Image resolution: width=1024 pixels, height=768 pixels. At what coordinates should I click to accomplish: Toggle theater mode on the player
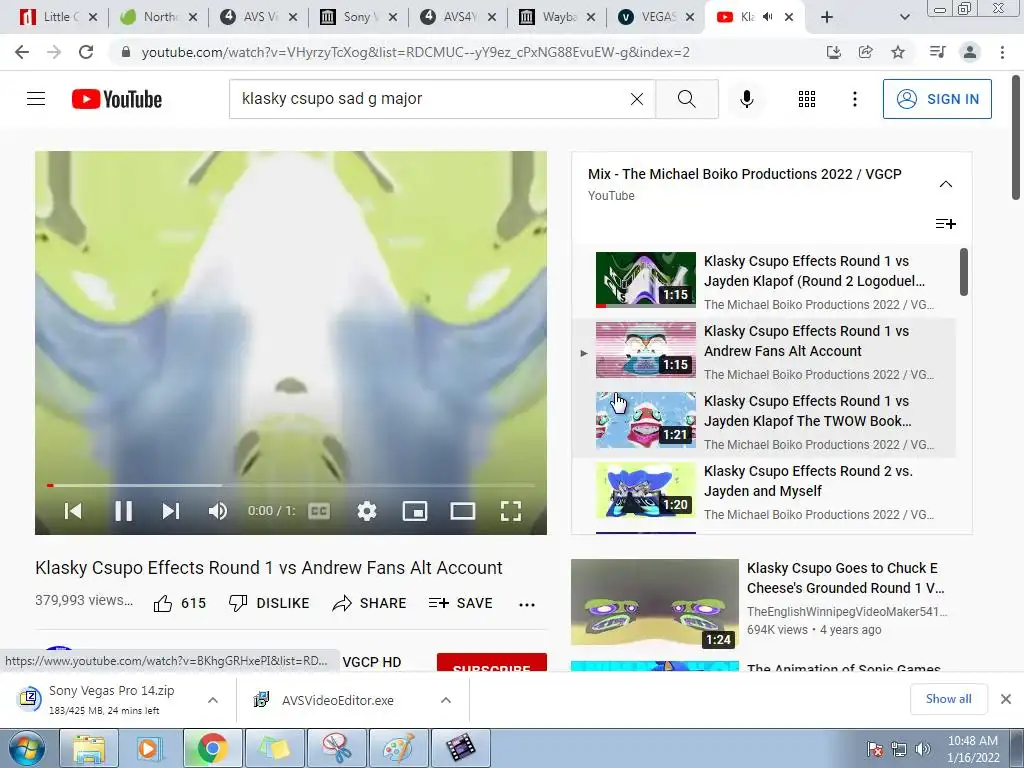click(x=463, y=511)
